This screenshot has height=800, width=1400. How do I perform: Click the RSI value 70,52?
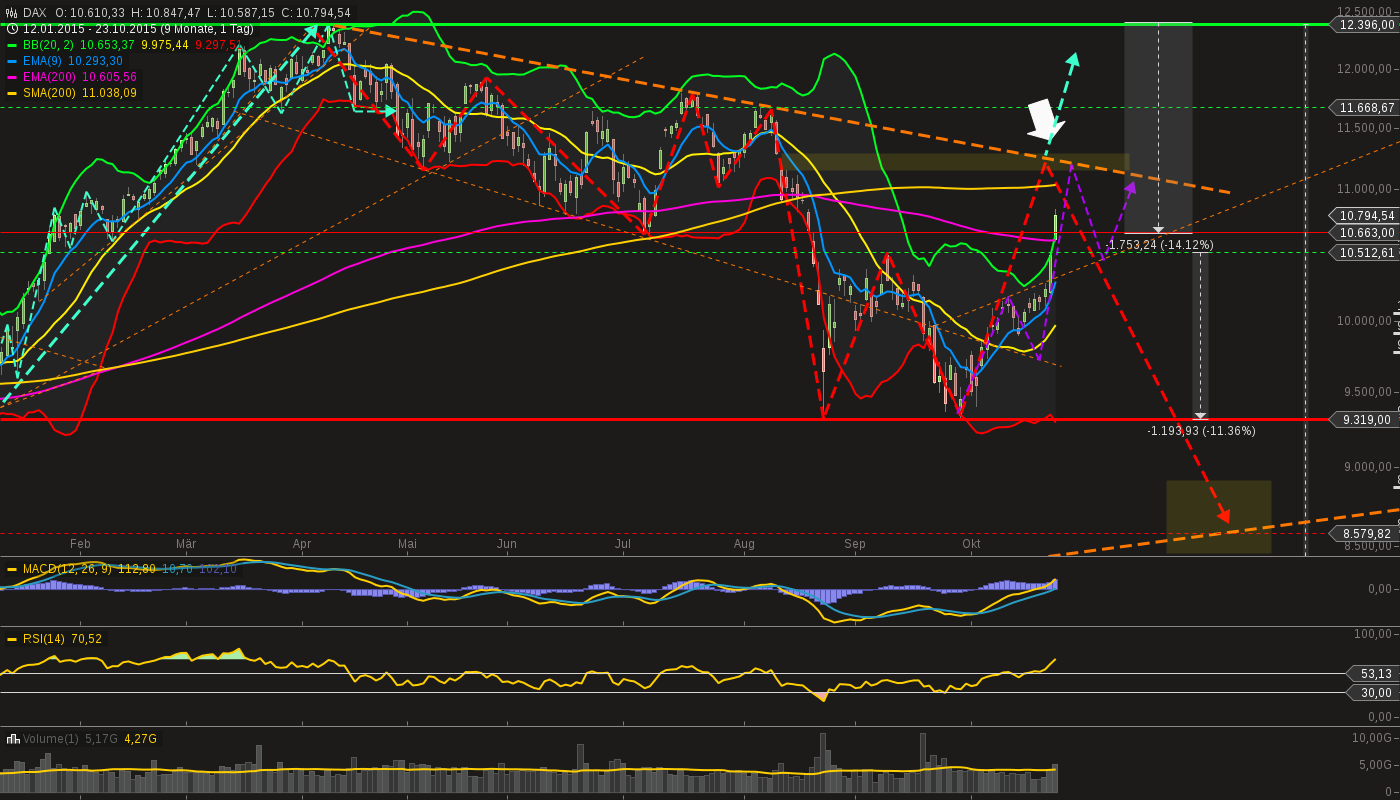[86, 639]
